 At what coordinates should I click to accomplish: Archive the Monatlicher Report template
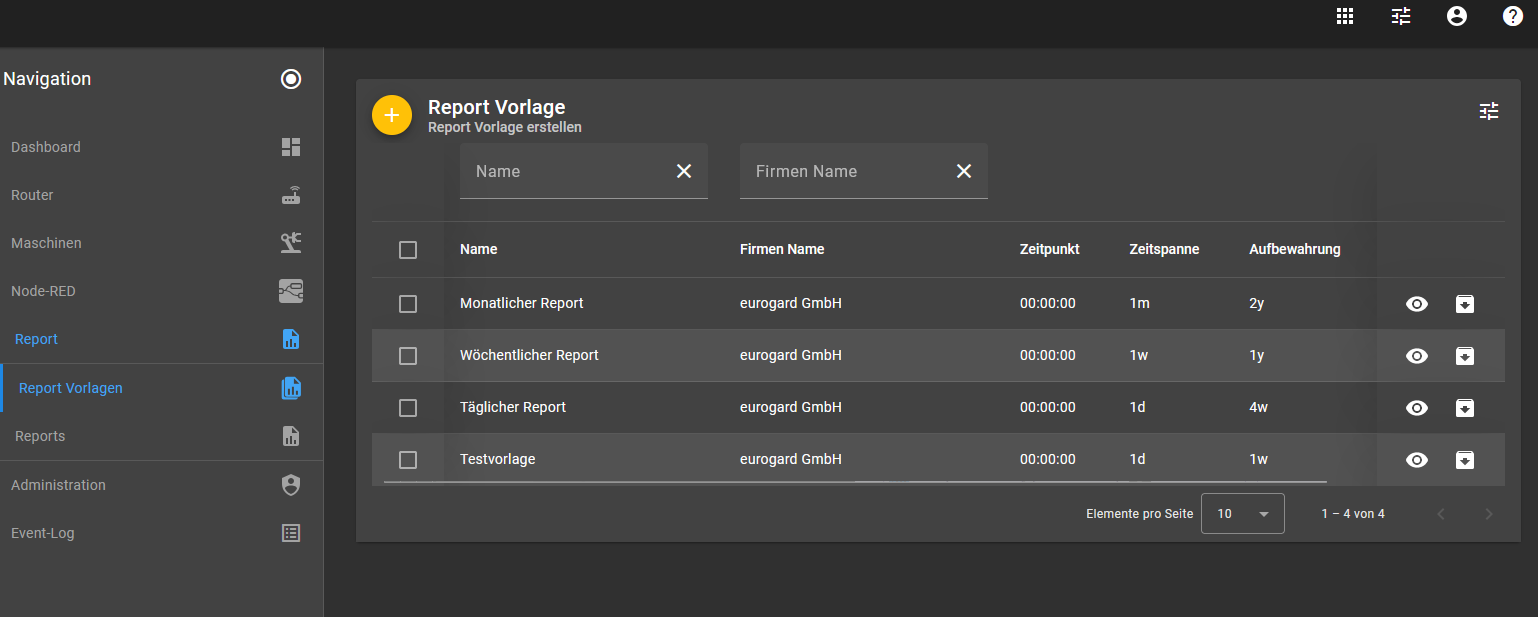[x=1465, y=304]
